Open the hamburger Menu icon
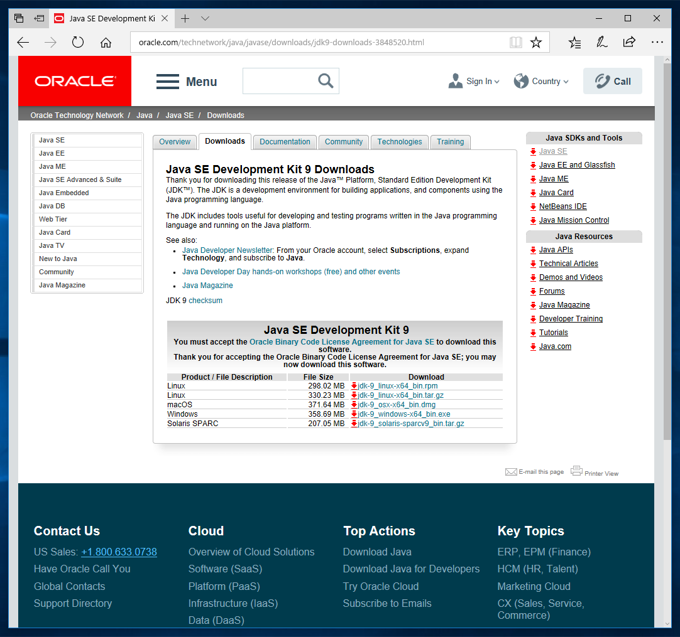The width and height of the screenshot is (680, 637). coord(167,82)
